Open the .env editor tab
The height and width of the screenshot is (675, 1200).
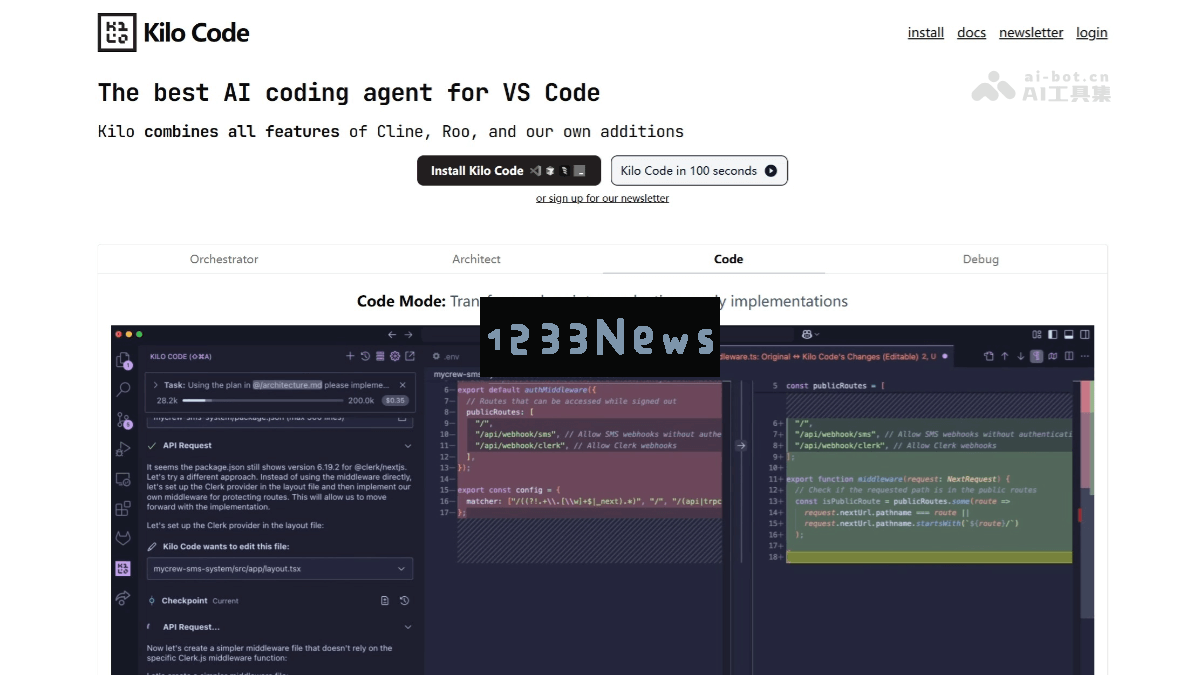click(446, 356)
